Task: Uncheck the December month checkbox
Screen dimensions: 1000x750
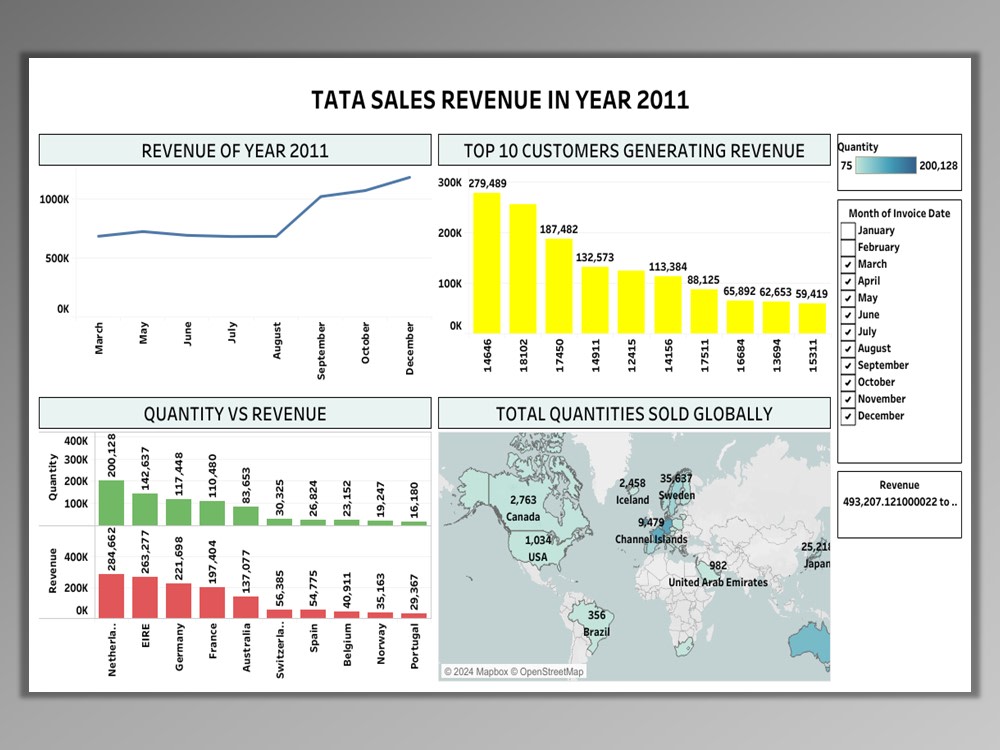Action: [848, 416]
